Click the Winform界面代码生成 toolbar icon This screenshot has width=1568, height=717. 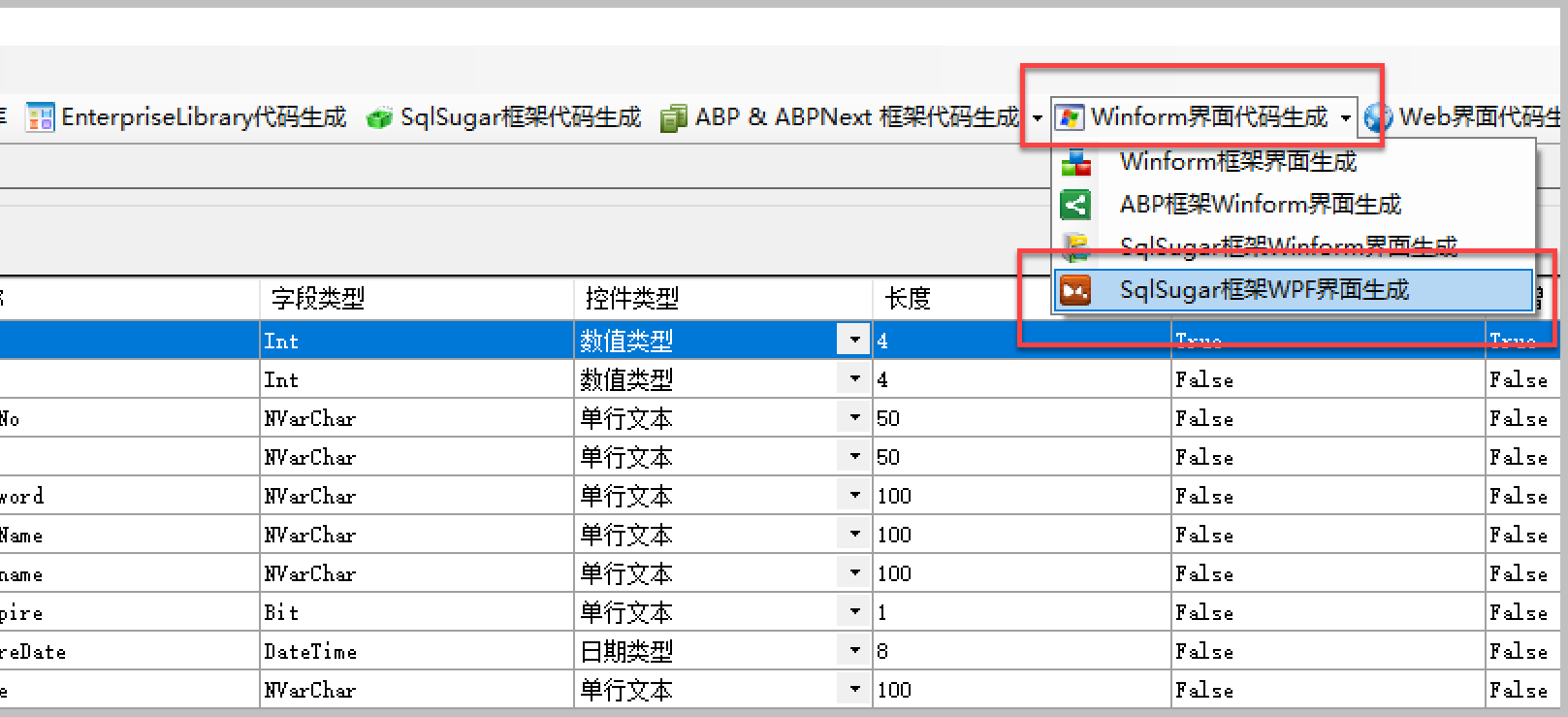[x=1069, y=117]
